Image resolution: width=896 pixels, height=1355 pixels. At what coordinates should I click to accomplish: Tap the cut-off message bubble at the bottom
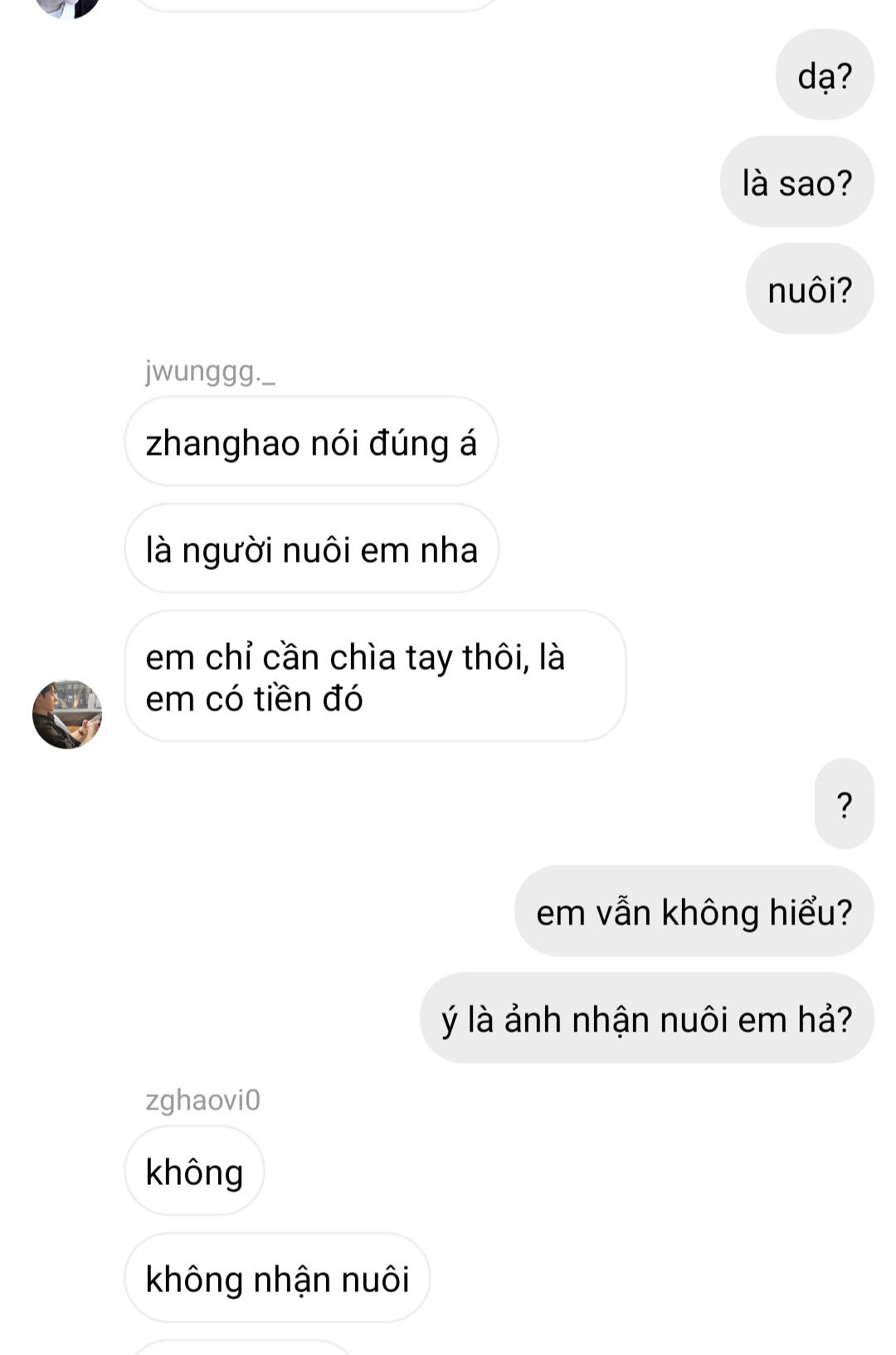[241, 1347]
